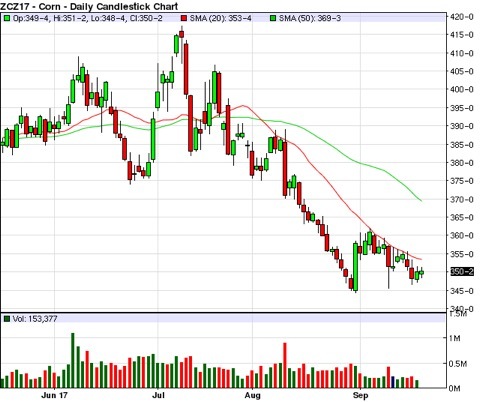The width and height of the screenshot is (480, 402).
Task: Click the Sep date axis label
Action: (360, 396)
